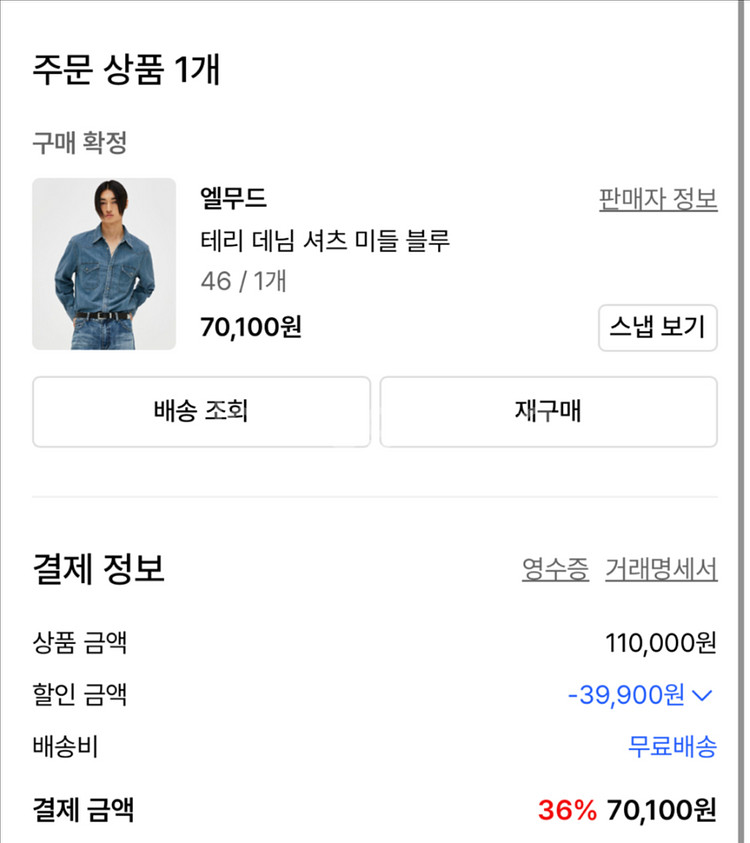Tap the 배송 조회 delivery tracking button

pos(201,411)
